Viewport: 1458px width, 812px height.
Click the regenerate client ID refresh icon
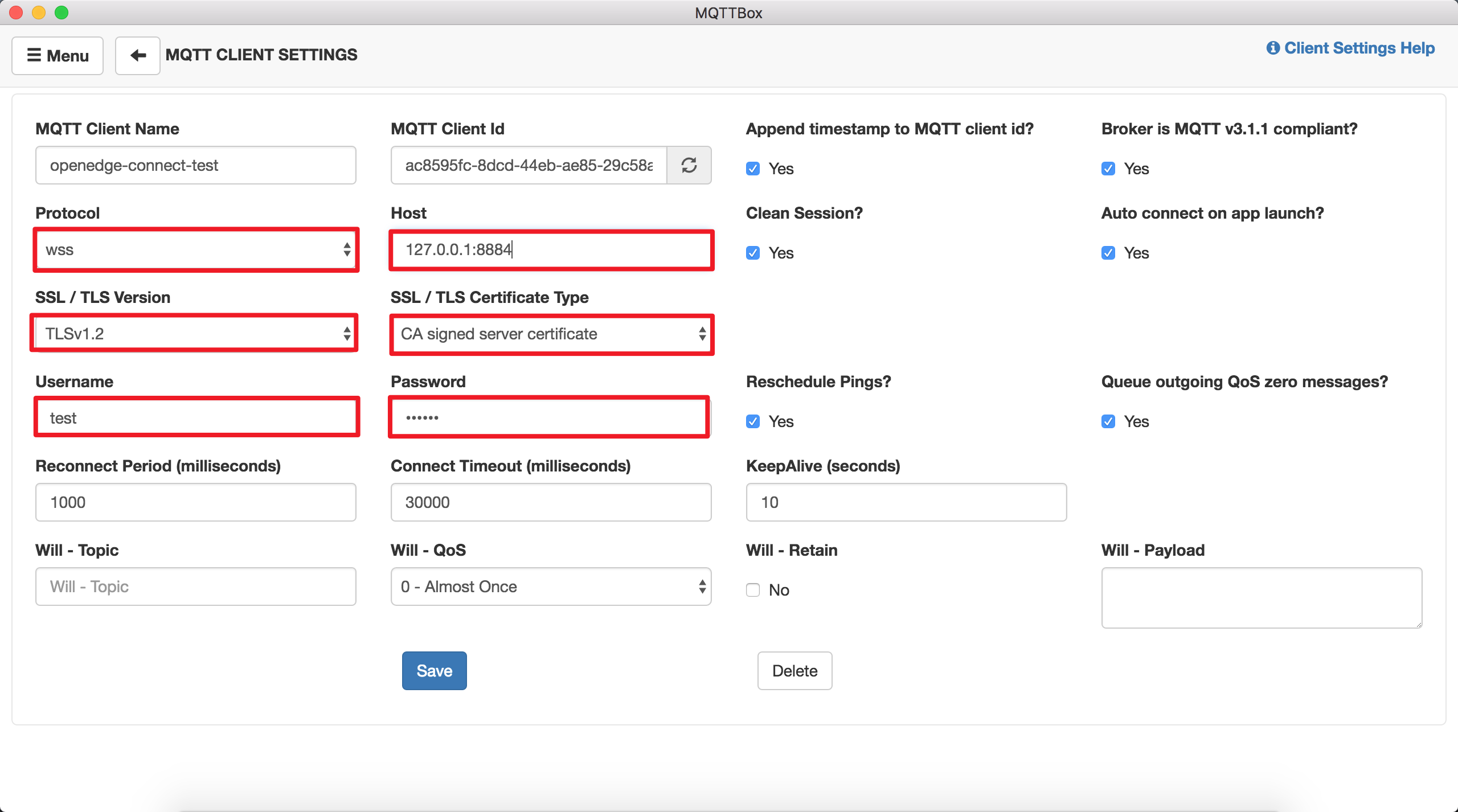[x=689, y=165]
